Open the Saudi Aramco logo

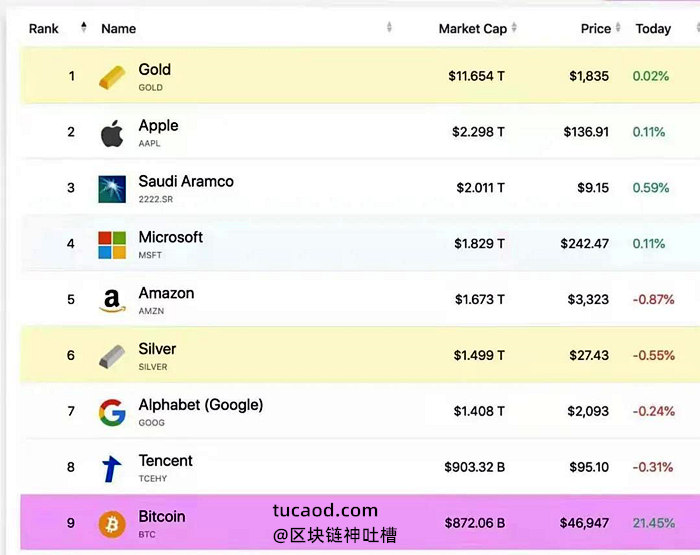pos(112,189)
